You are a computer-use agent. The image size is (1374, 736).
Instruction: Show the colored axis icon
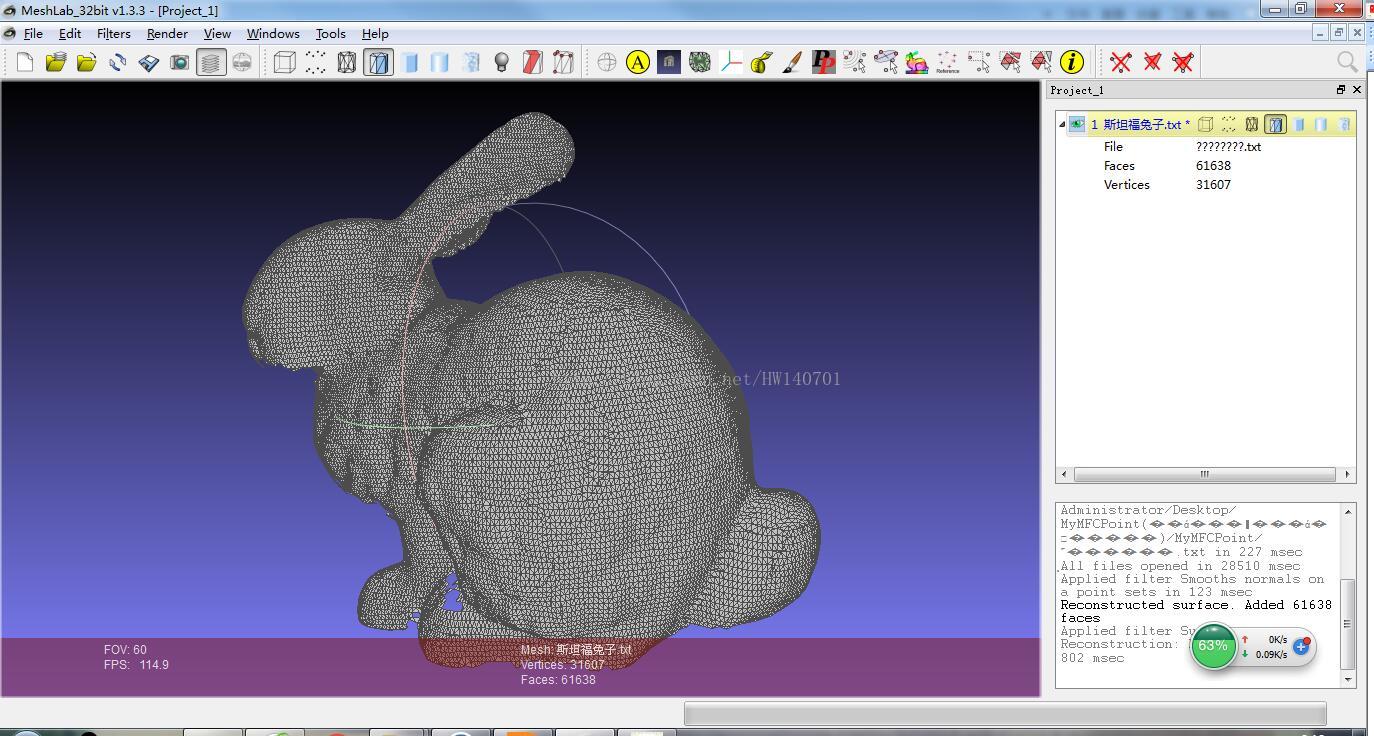click(731, 62)
